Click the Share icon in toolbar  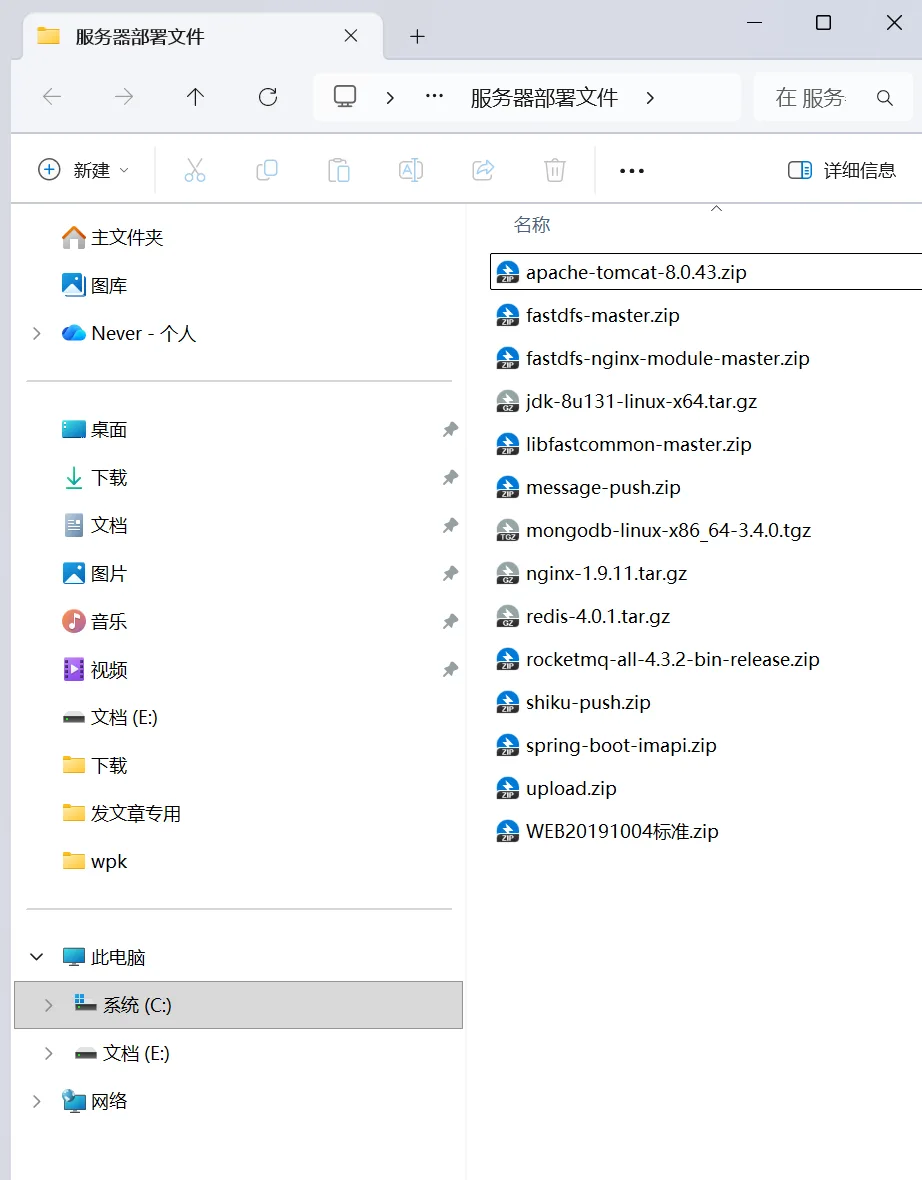(482, 170)
